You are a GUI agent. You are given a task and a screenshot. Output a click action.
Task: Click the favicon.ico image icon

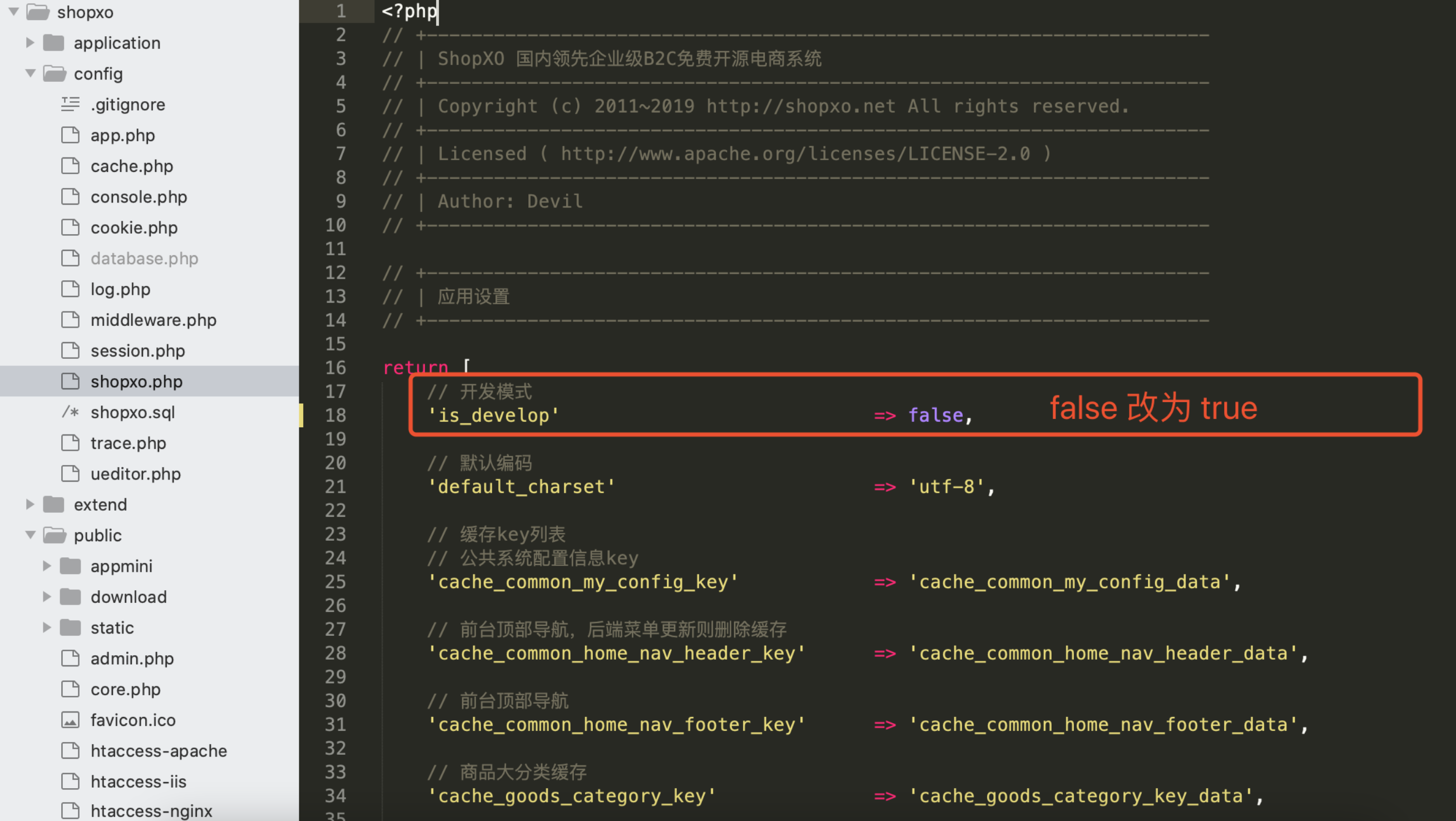(x=70, y=720)
